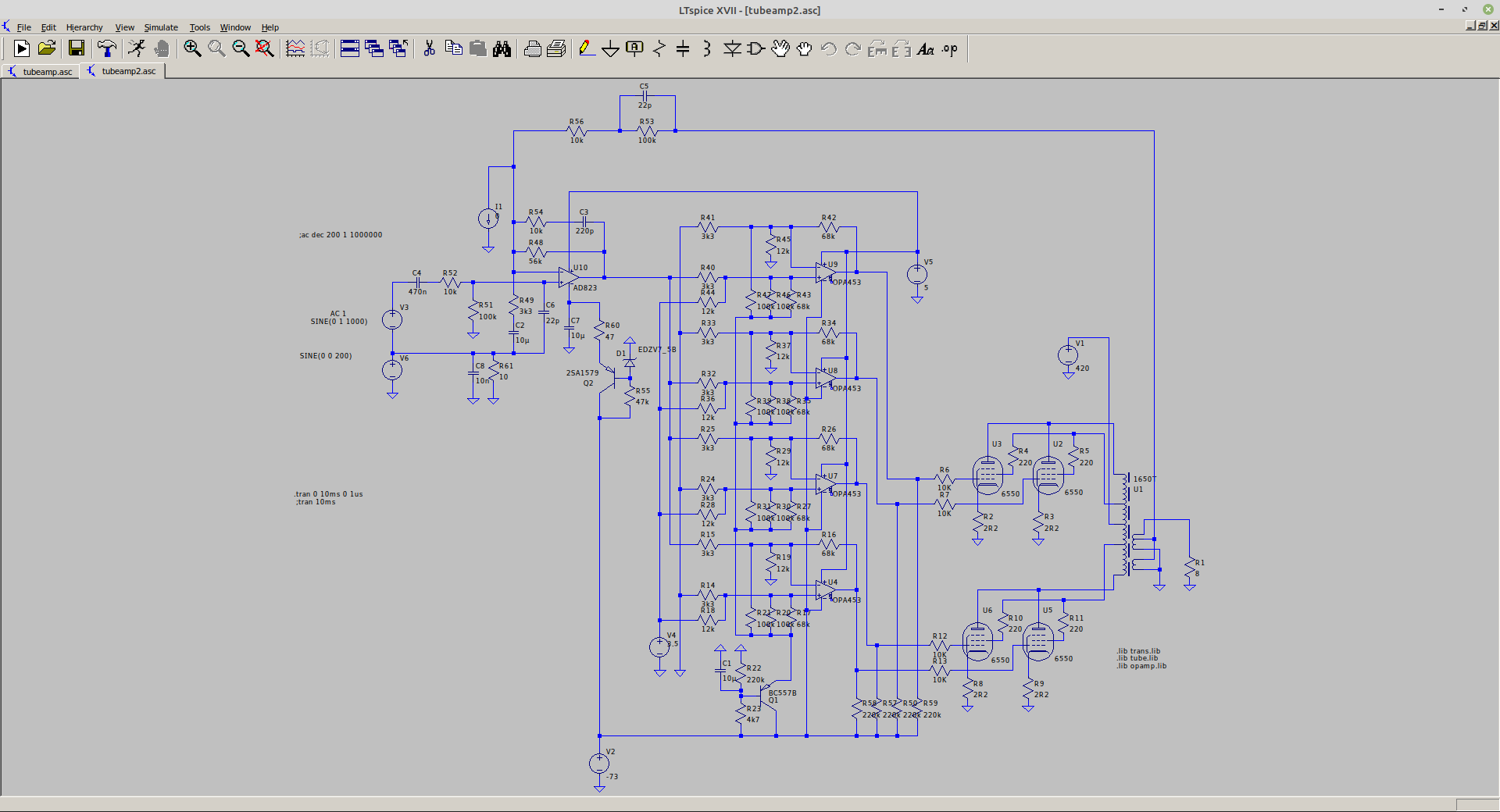This screenshot has height=812, width=1500.
Task: Click the Tile windows icon
Action: [350, 49]
